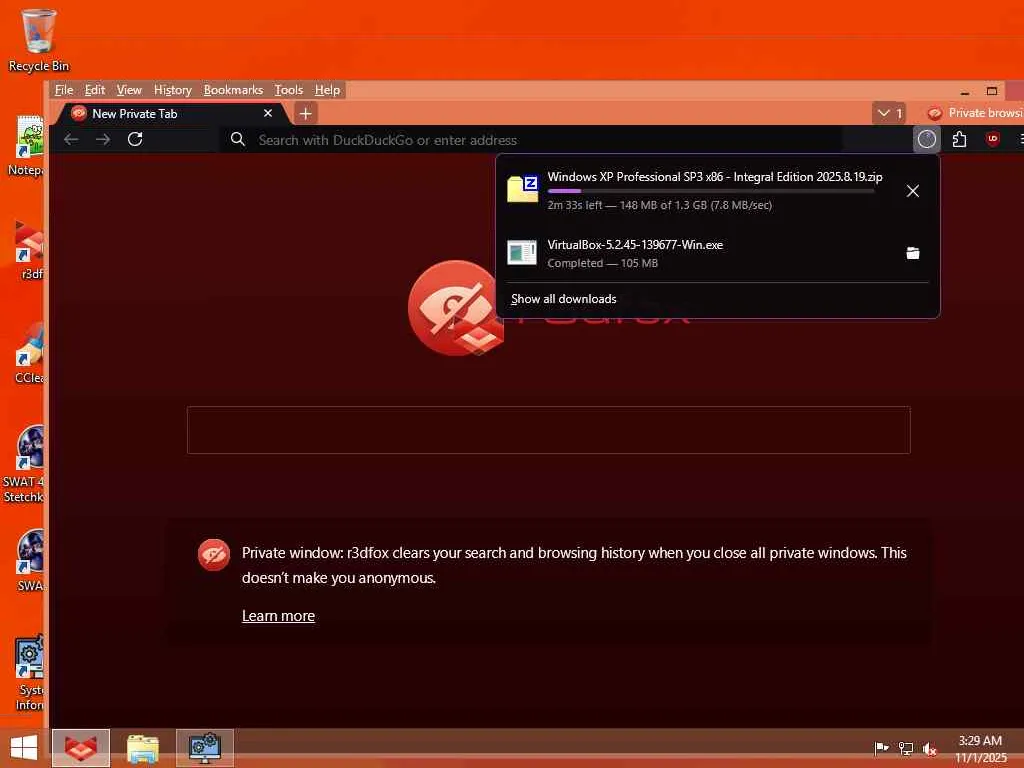This screenshot has height=768, width=1024.
Task: Click the muted volume tray icon
Action: (929, 749)
